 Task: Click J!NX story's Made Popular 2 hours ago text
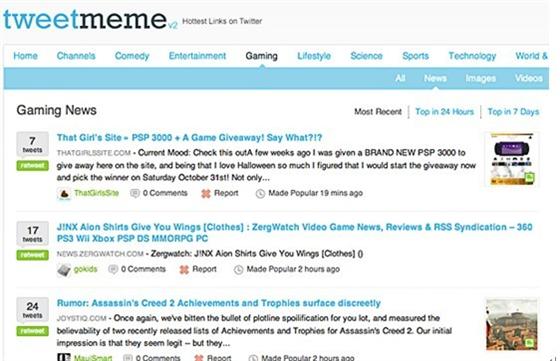tap(293, 269)
